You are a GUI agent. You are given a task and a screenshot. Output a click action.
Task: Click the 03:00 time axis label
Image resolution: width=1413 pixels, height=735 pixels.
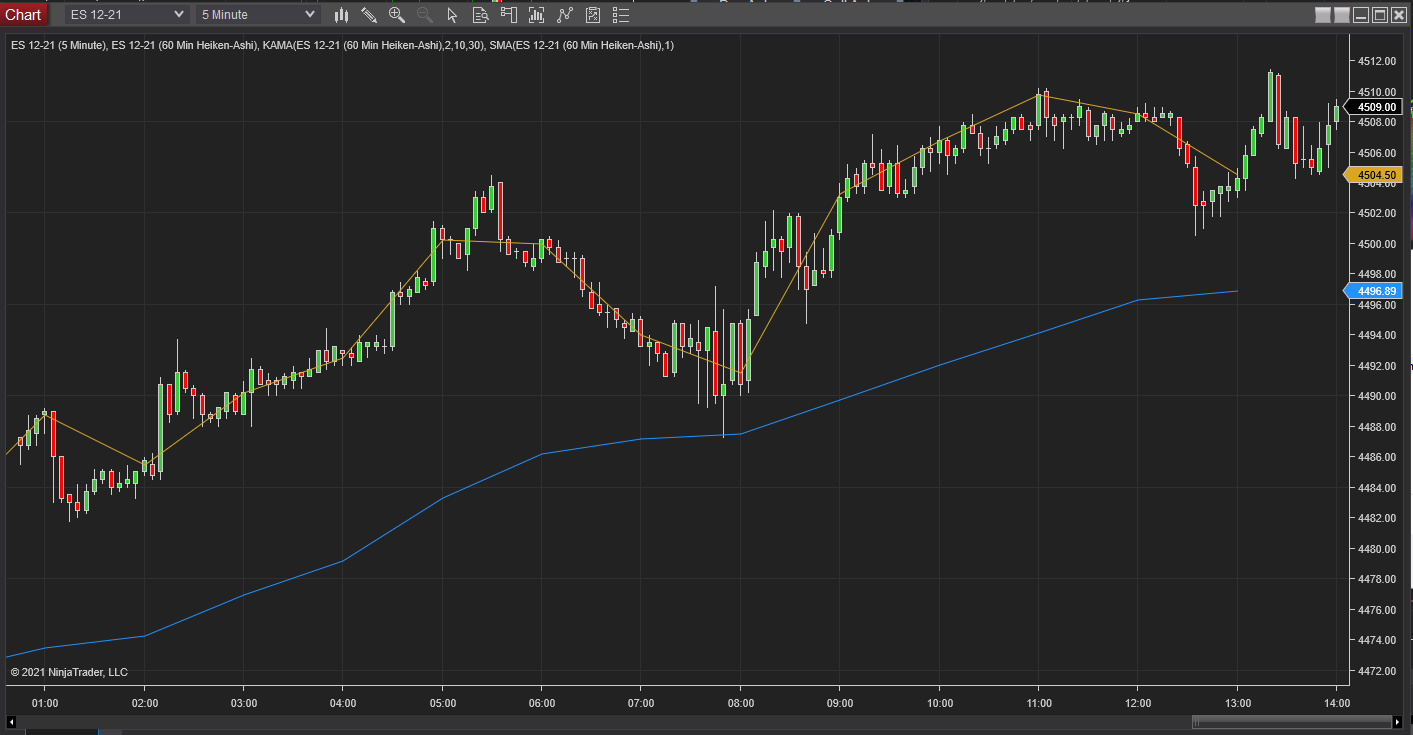244,703
